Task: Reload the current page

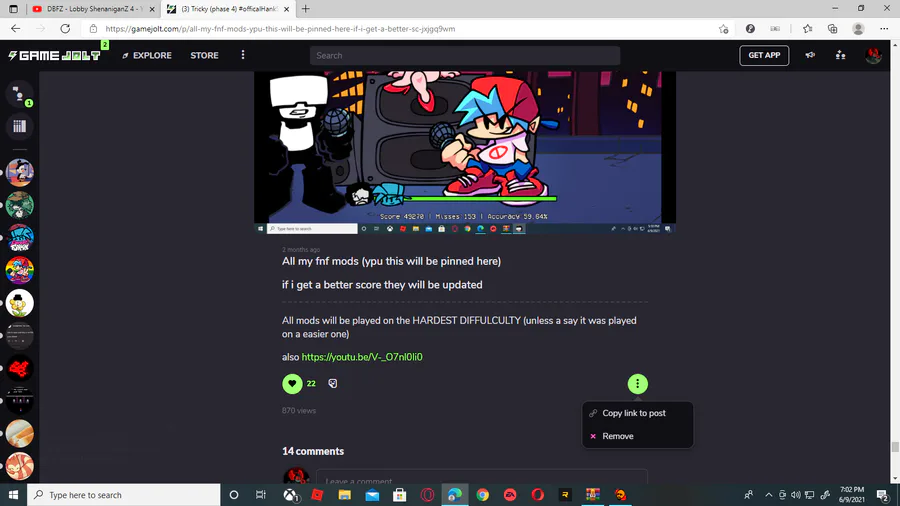Action: [65, 29]
